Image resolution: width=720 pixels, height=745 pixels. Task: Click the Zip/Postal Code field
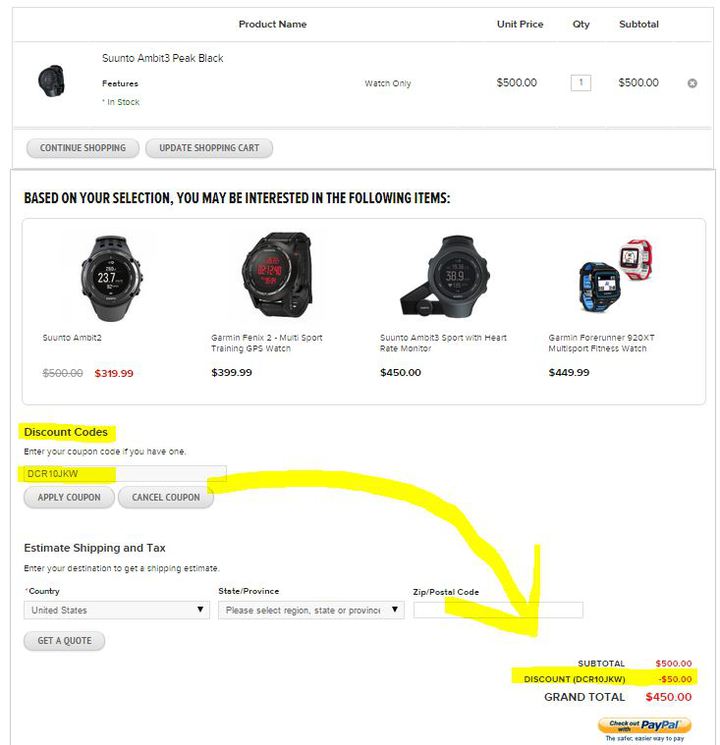tap(498, 610)
